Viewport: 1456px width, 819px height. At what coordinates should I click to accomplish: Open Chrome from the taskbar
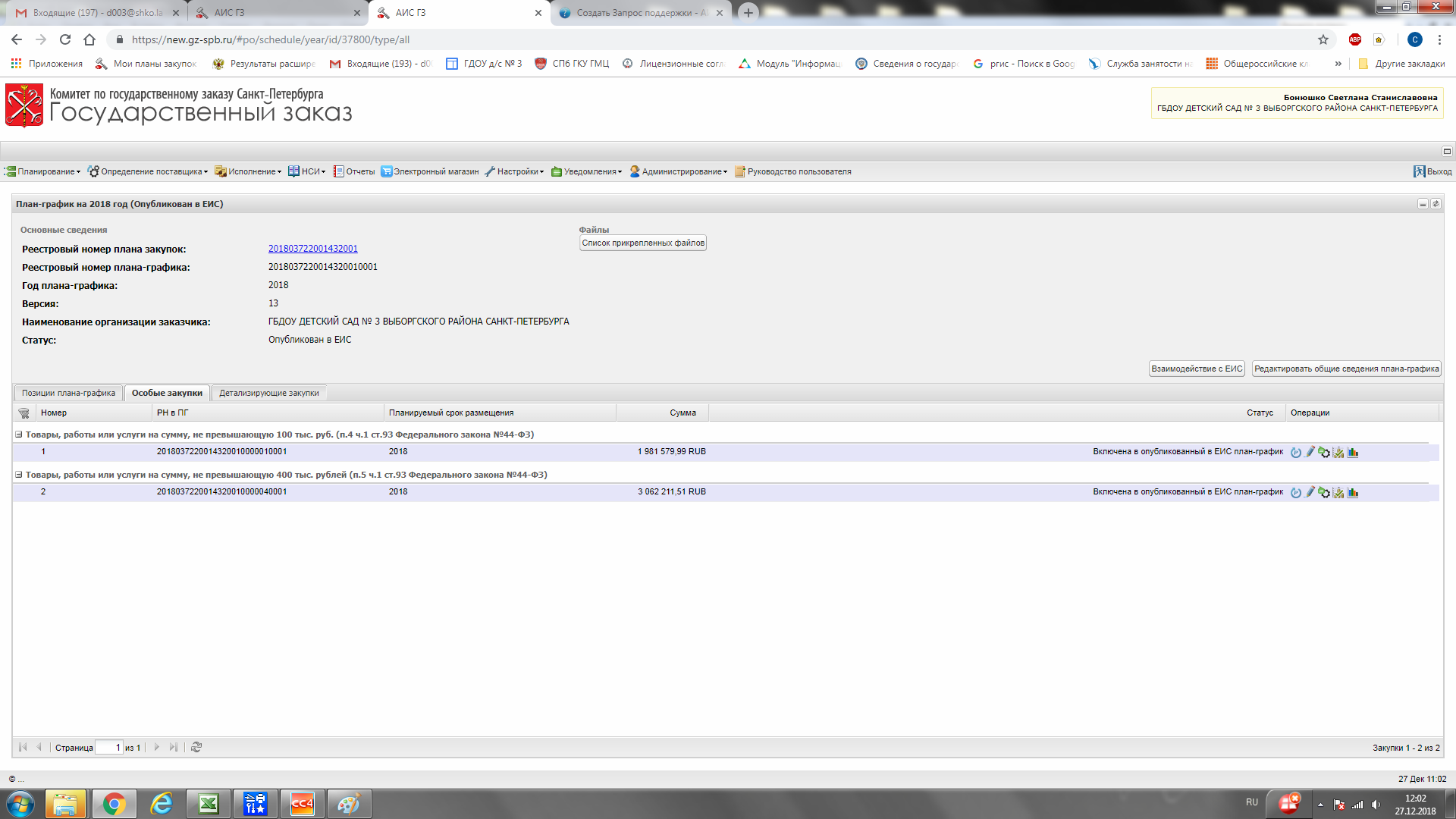coord(115,804)
